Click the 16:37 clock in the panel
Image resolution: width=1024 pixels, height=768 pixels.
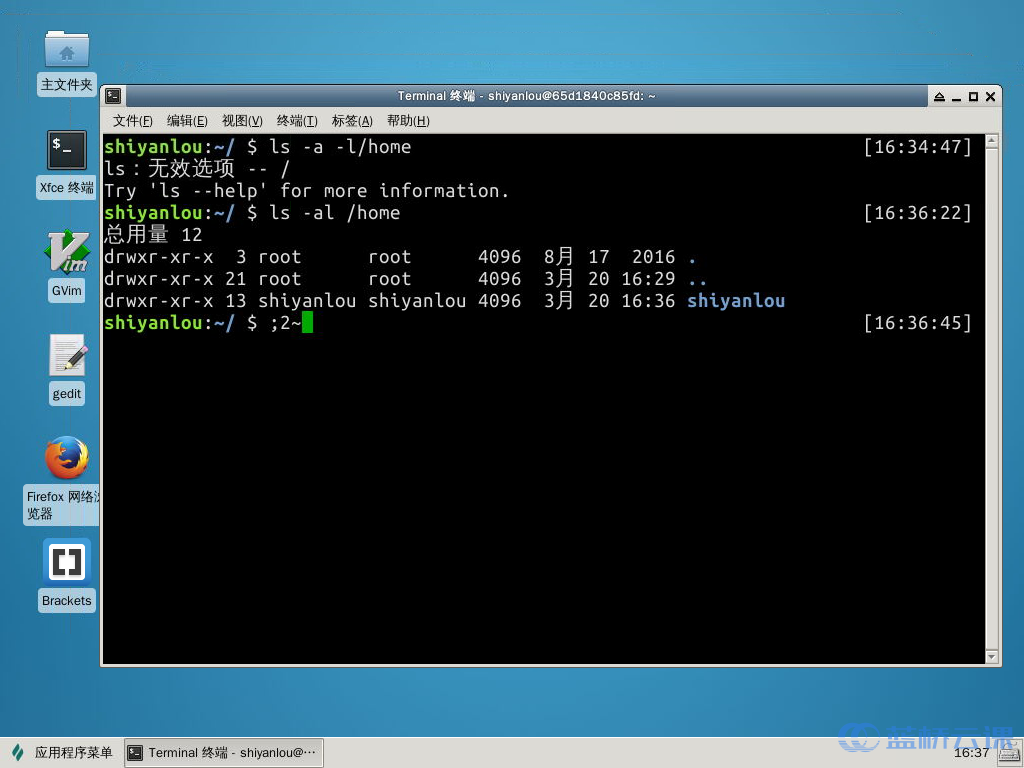click(x=971, y=753)
